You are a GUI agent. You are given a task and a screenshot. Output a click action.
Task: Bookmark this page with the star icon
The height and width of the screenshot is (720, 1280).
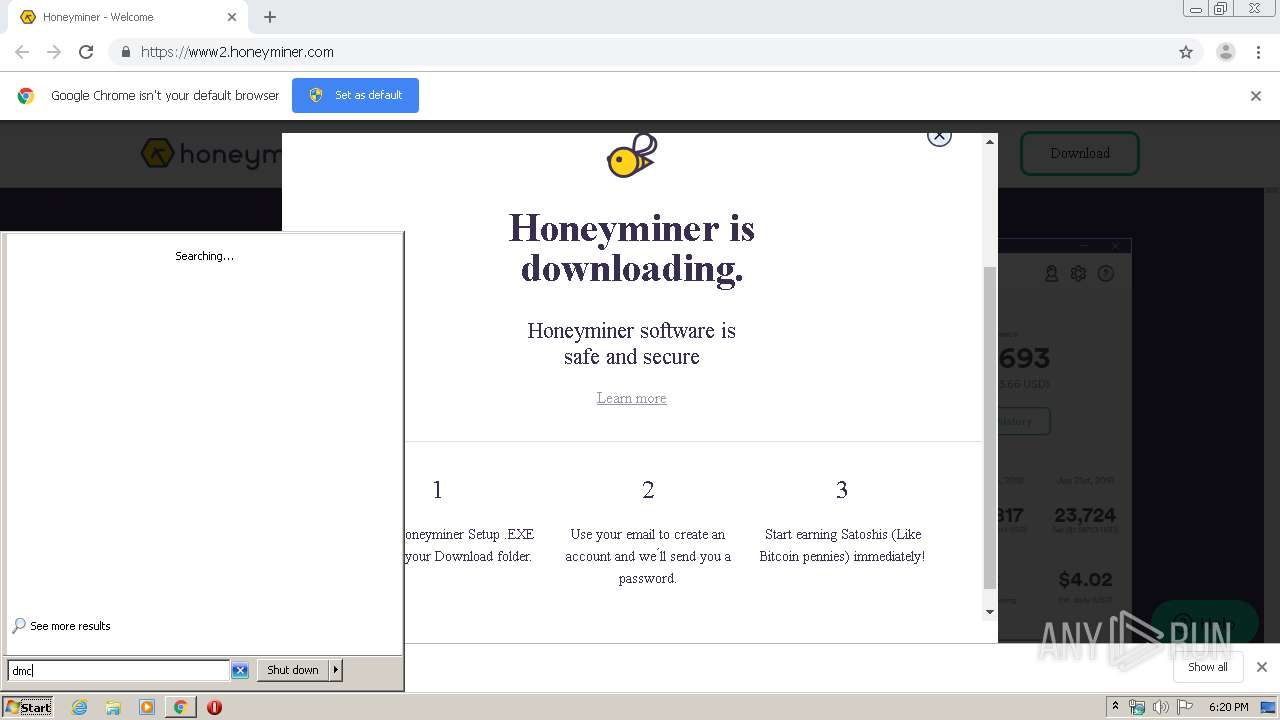tap(1186, 52)
